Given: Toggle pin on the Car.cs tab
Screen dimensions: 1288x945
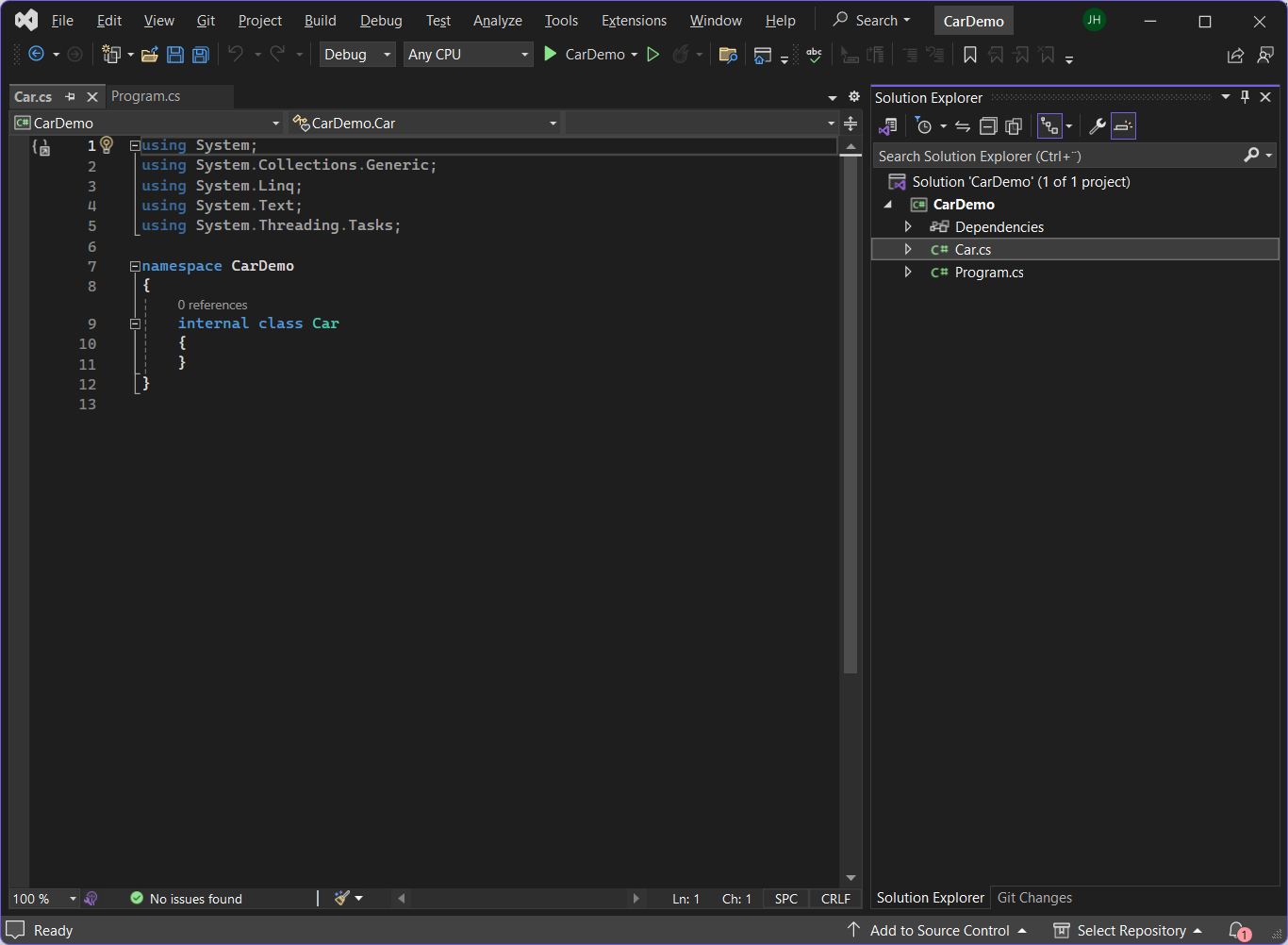Looking at the screenshot, I should (71, 96).
